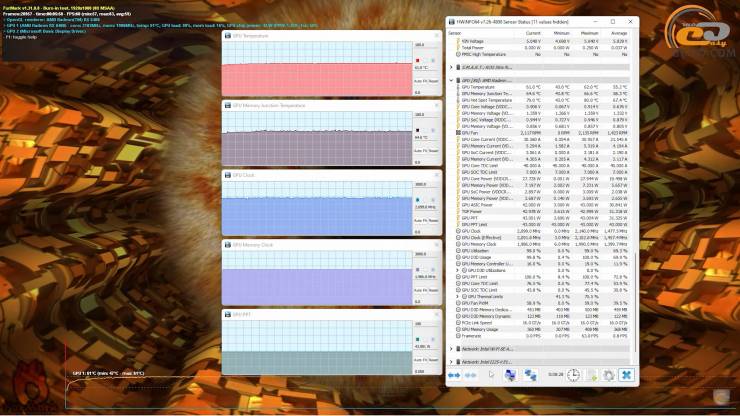Click Reset in GPU PPT graph
Viewport: 740px width, 416px height.
[x=434, y=360]
